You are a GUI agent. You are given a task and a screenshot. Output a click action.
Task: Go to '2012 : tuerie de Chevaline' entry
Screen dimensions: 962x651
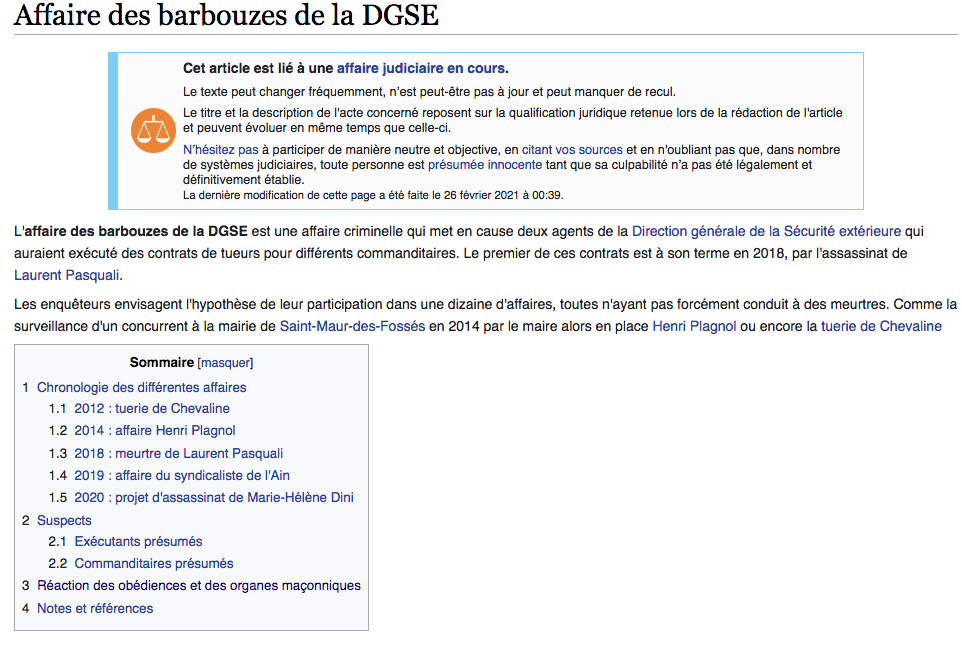pyautogui.click(x=152, y=409)
